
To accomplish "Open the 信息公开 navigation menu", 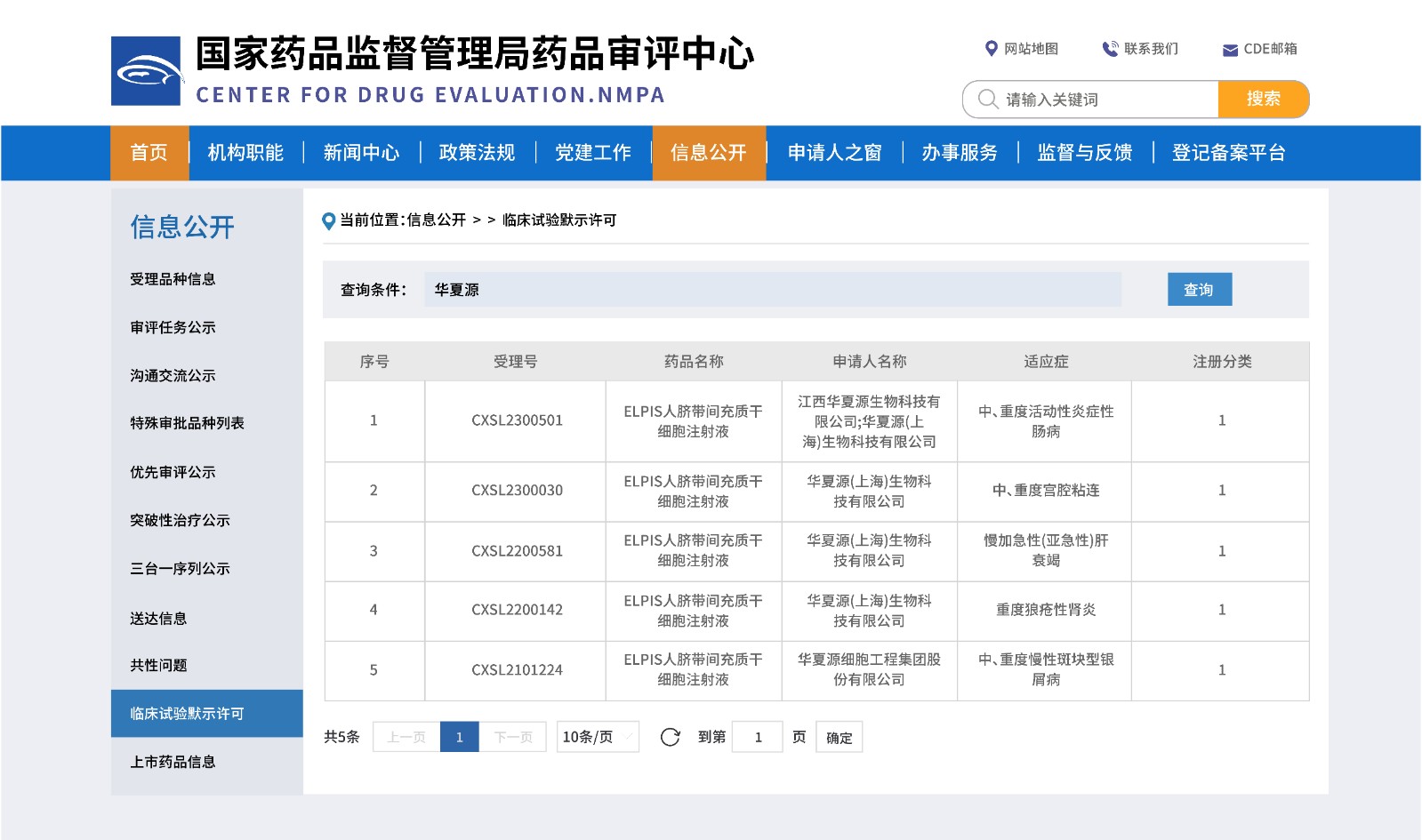I will click(x=709, y=153).
